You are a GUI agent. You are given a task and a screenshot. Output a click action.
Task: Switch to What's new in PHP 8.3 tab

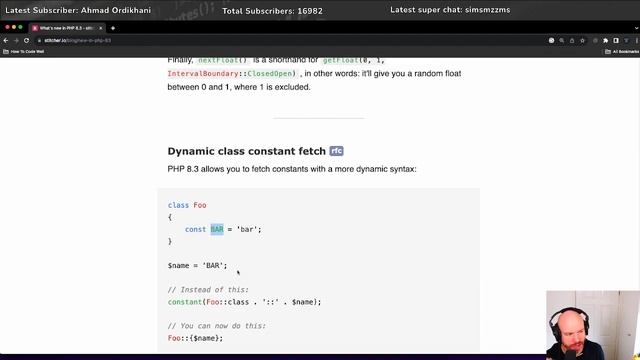coord(67,28)
